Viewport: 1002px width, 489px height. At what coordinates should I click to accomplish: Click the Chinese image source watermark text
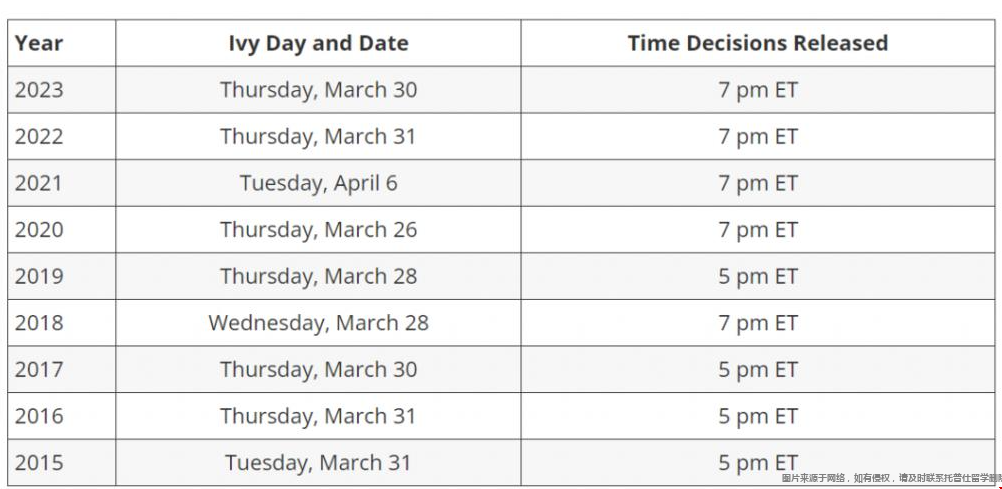[891, 478]
